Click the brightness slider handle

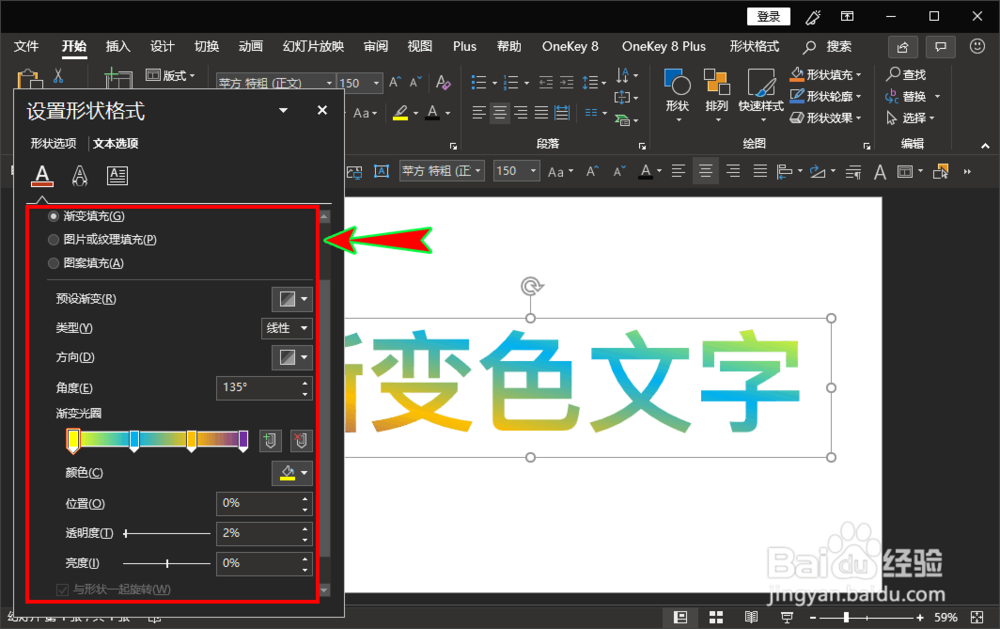coord(167,563)
